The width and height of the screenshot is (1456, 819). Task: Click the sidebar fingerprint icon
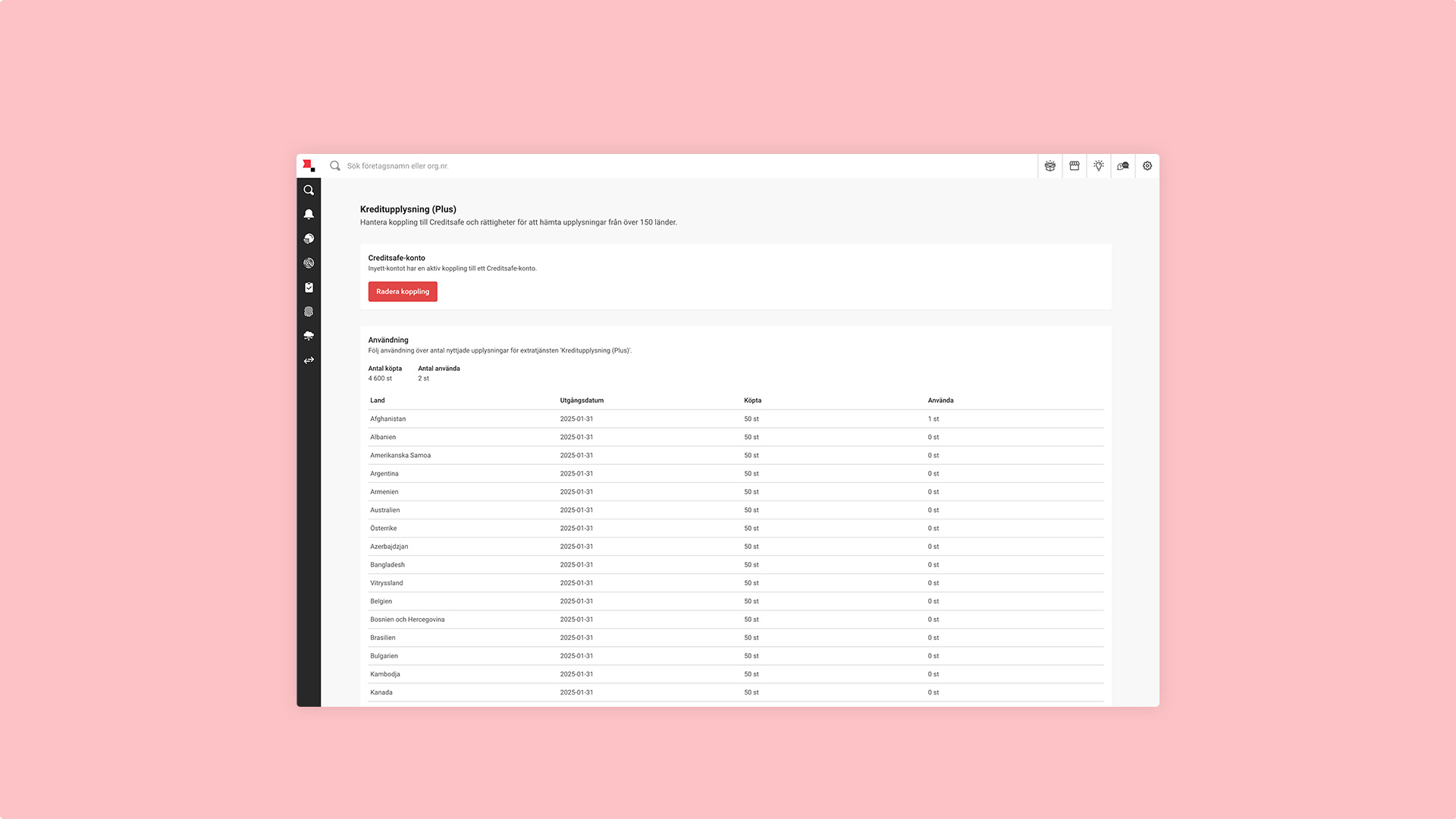point(309,312)
